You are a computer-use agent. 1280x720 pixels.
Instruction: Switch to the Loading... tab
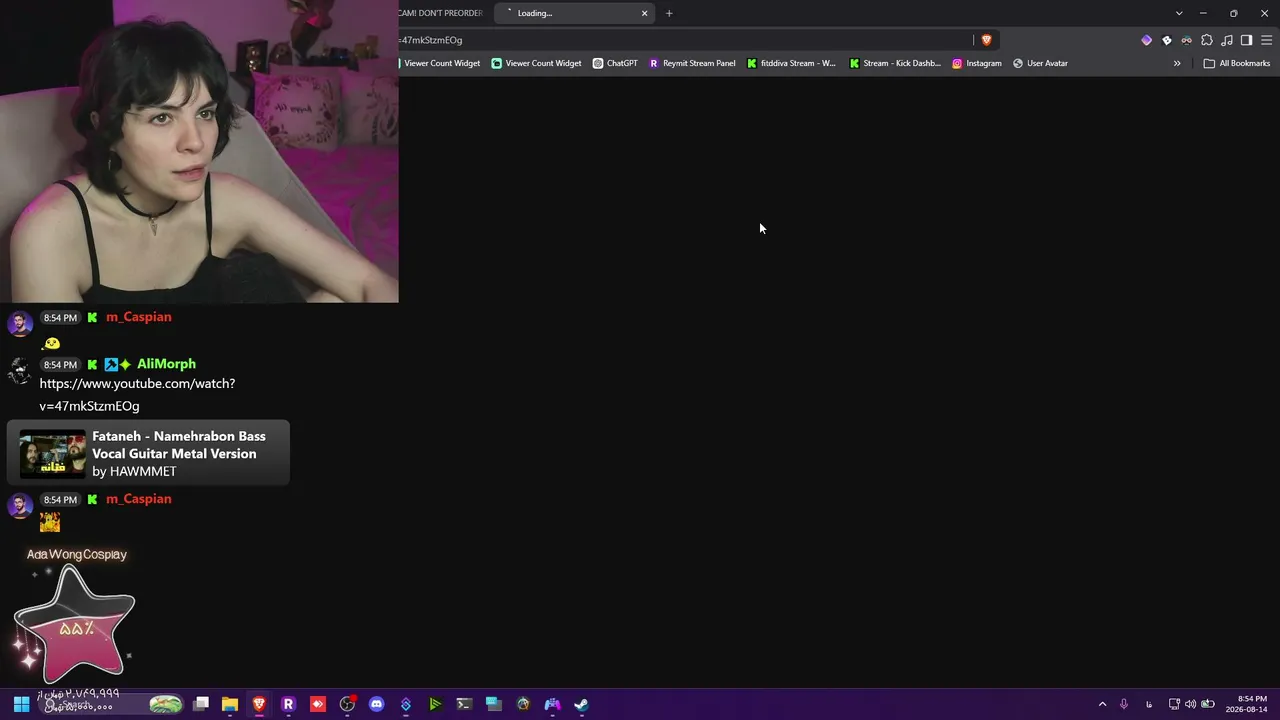(575, 13)
